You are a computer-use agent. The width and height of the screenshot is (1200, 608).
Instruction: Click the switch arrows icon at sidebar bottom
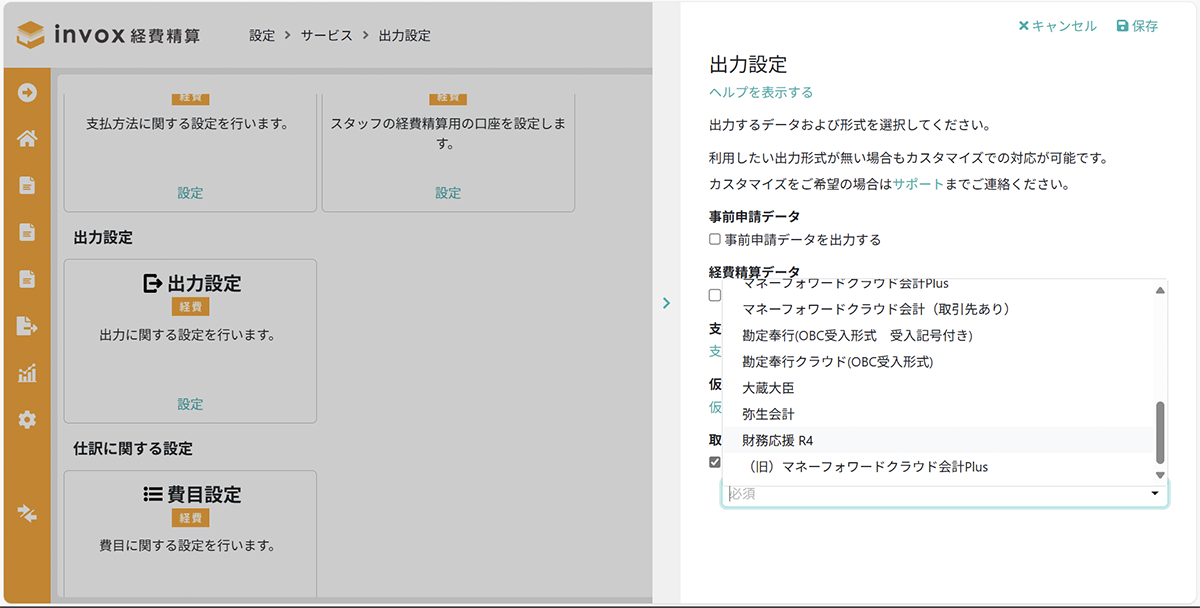coord(27,513)
